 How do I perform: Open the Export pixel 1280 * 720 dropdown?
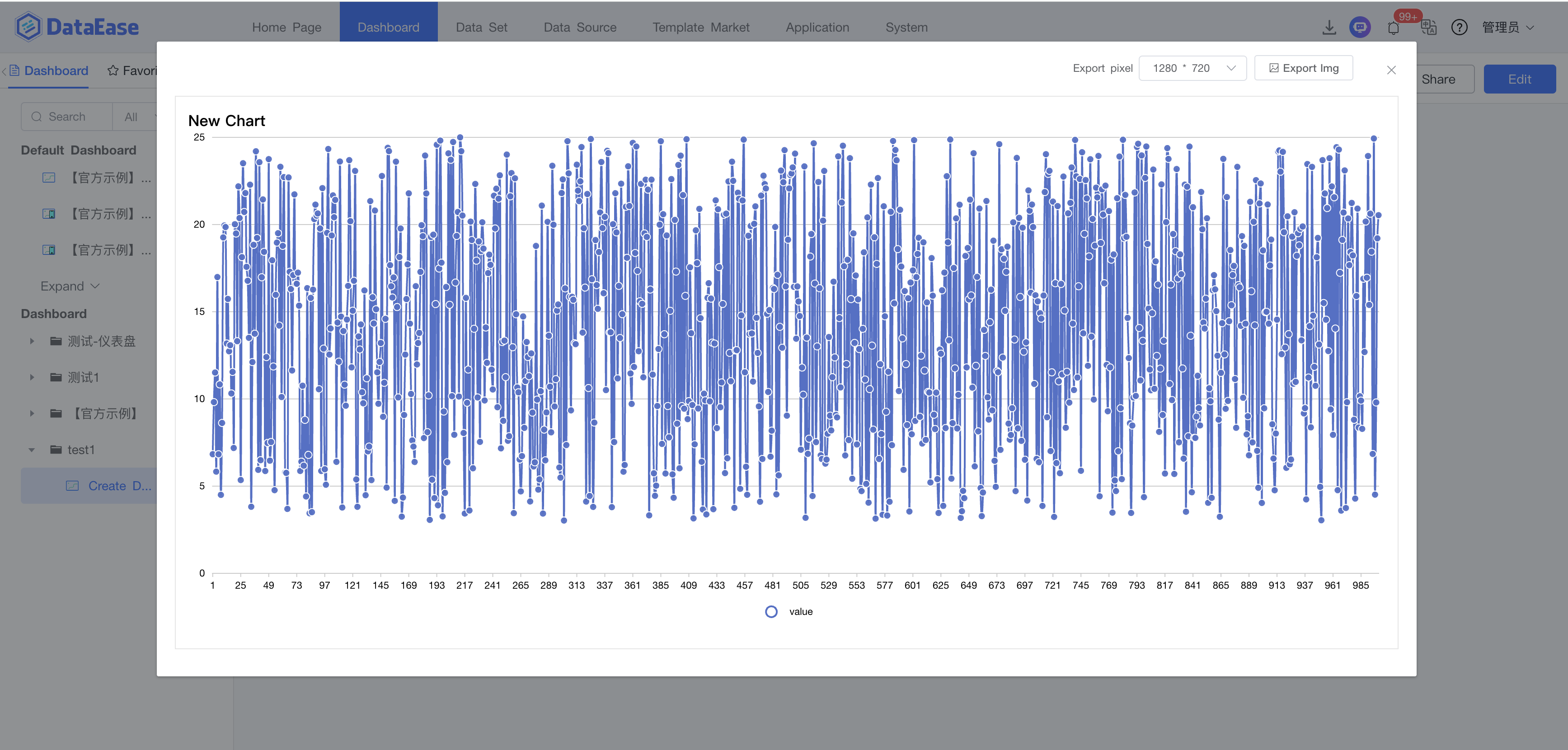[x=1192, y=68]
